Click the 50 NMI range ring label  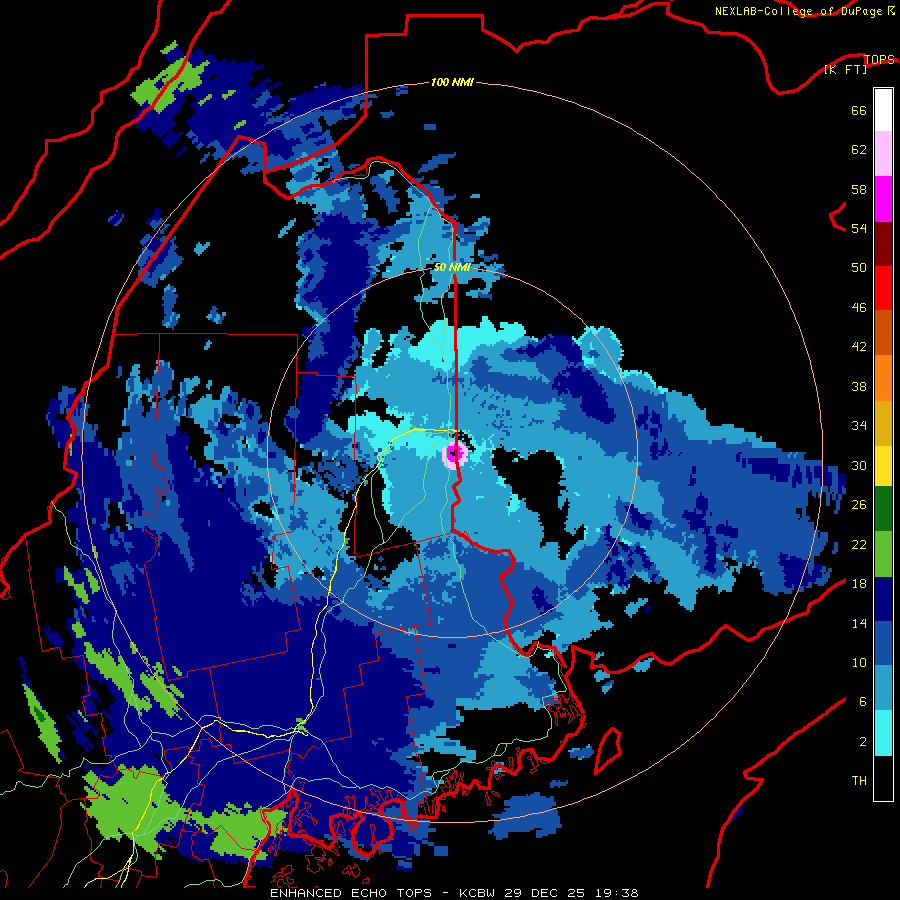click(452, 267)
